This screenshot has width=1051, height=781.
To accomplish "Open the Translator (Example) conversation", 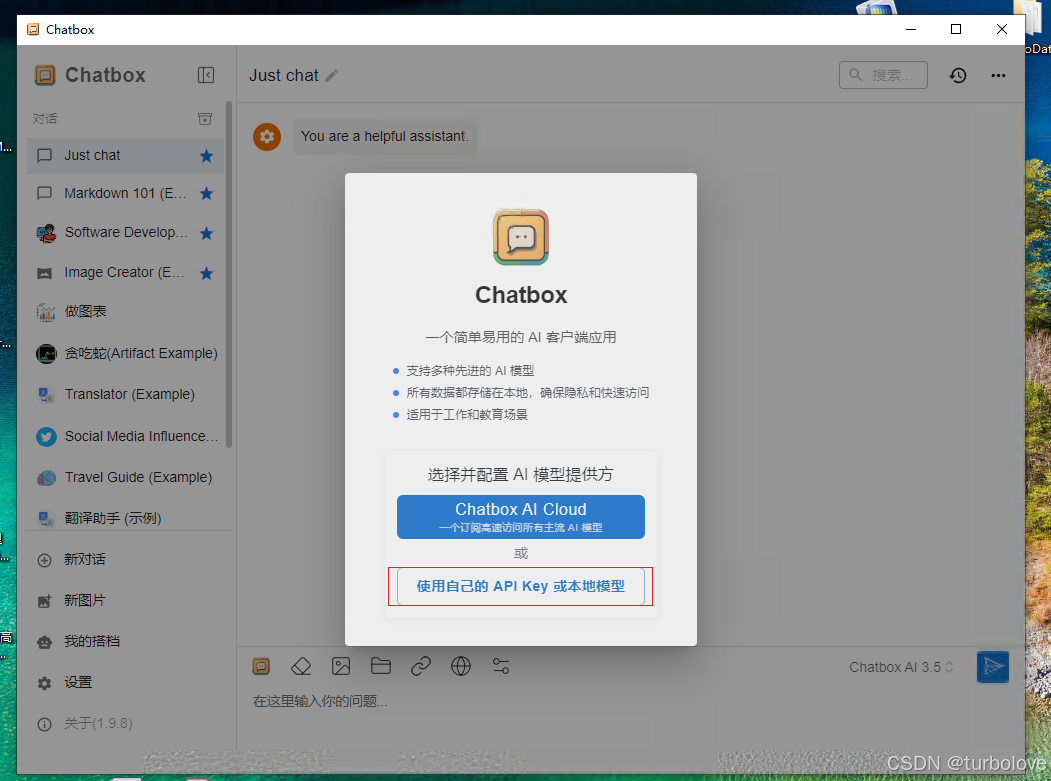I will point(125,394).
